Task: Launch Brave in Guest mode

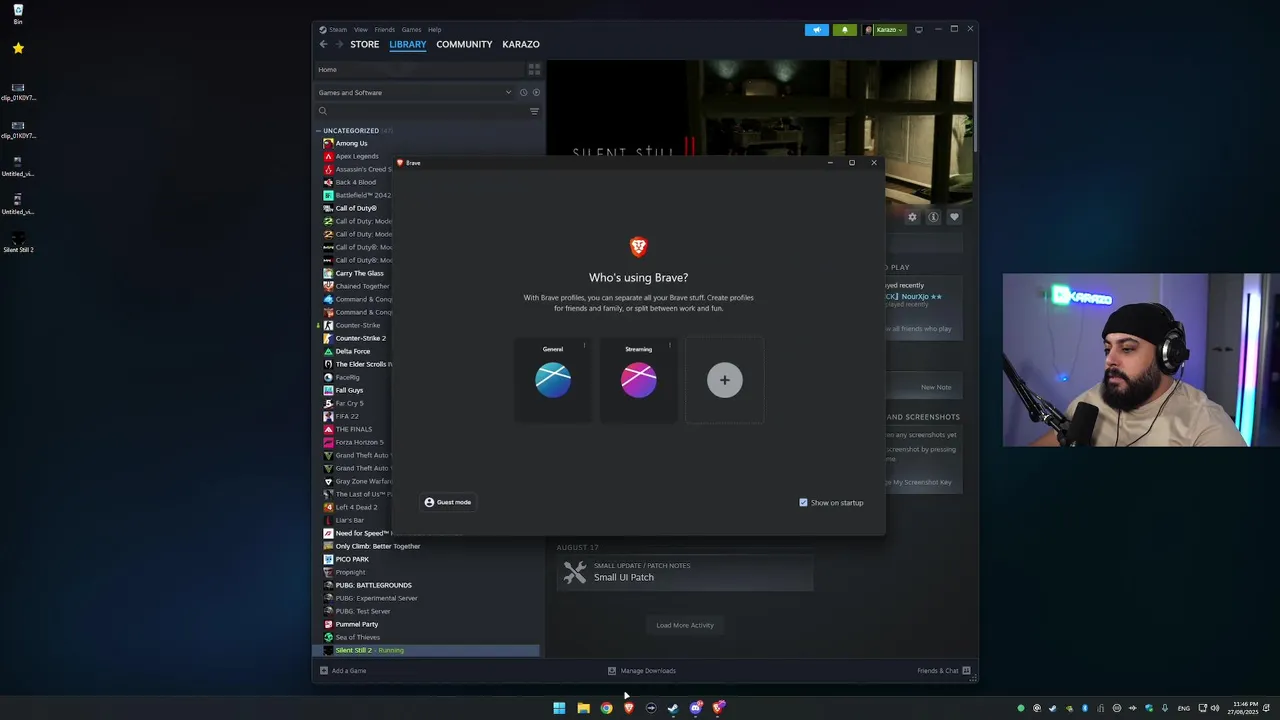Action: click(x=448, y=502)
